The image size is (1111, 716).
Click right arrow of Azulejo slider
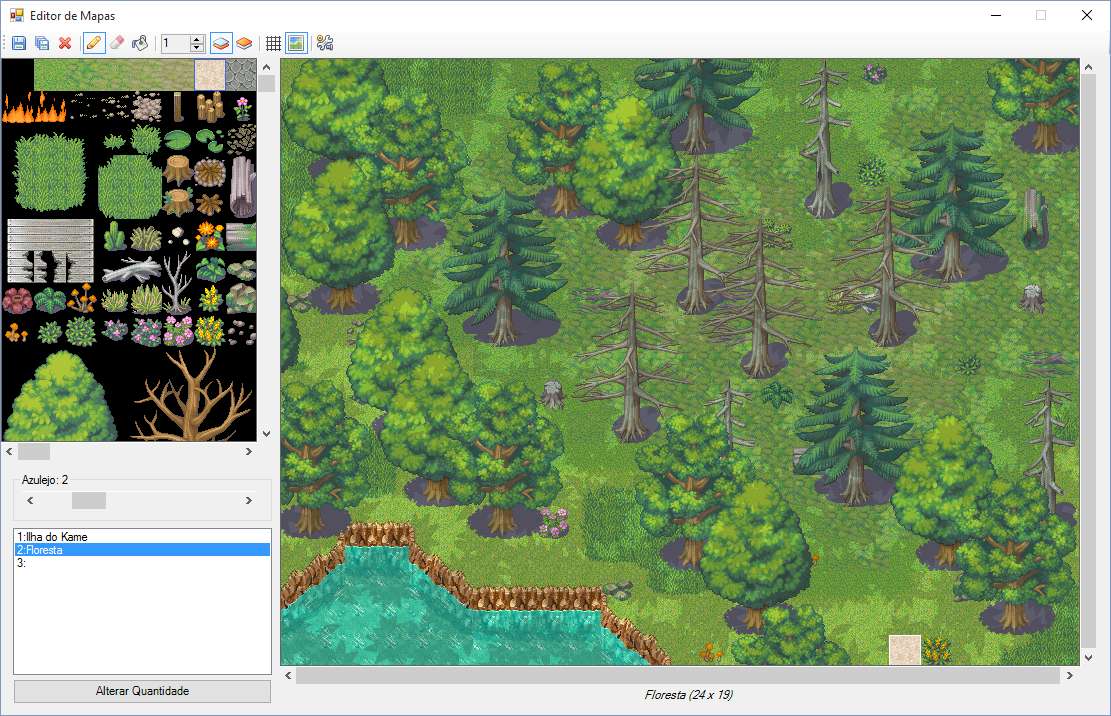[x=249, y=500]
